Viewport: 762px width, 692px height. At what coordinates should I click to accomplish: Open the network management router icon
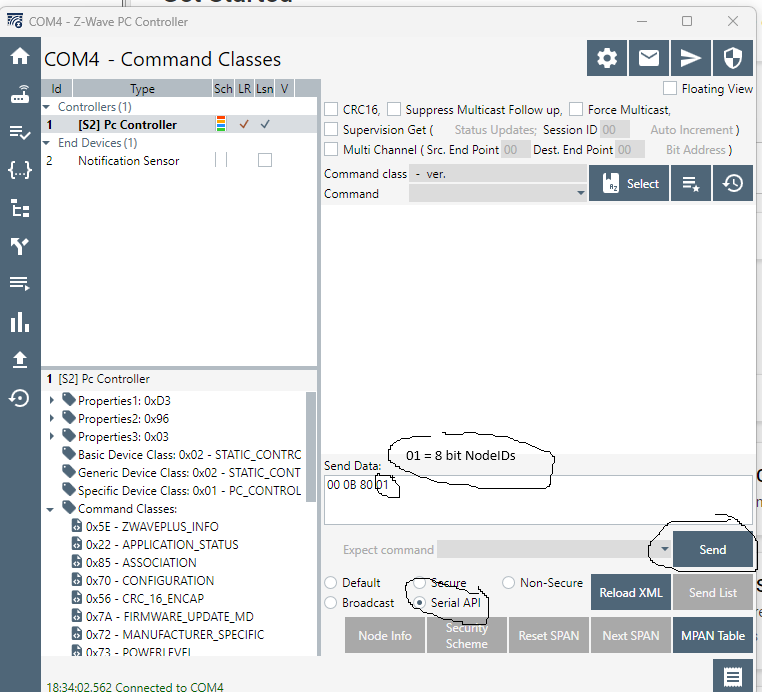(x=19, y=95)
